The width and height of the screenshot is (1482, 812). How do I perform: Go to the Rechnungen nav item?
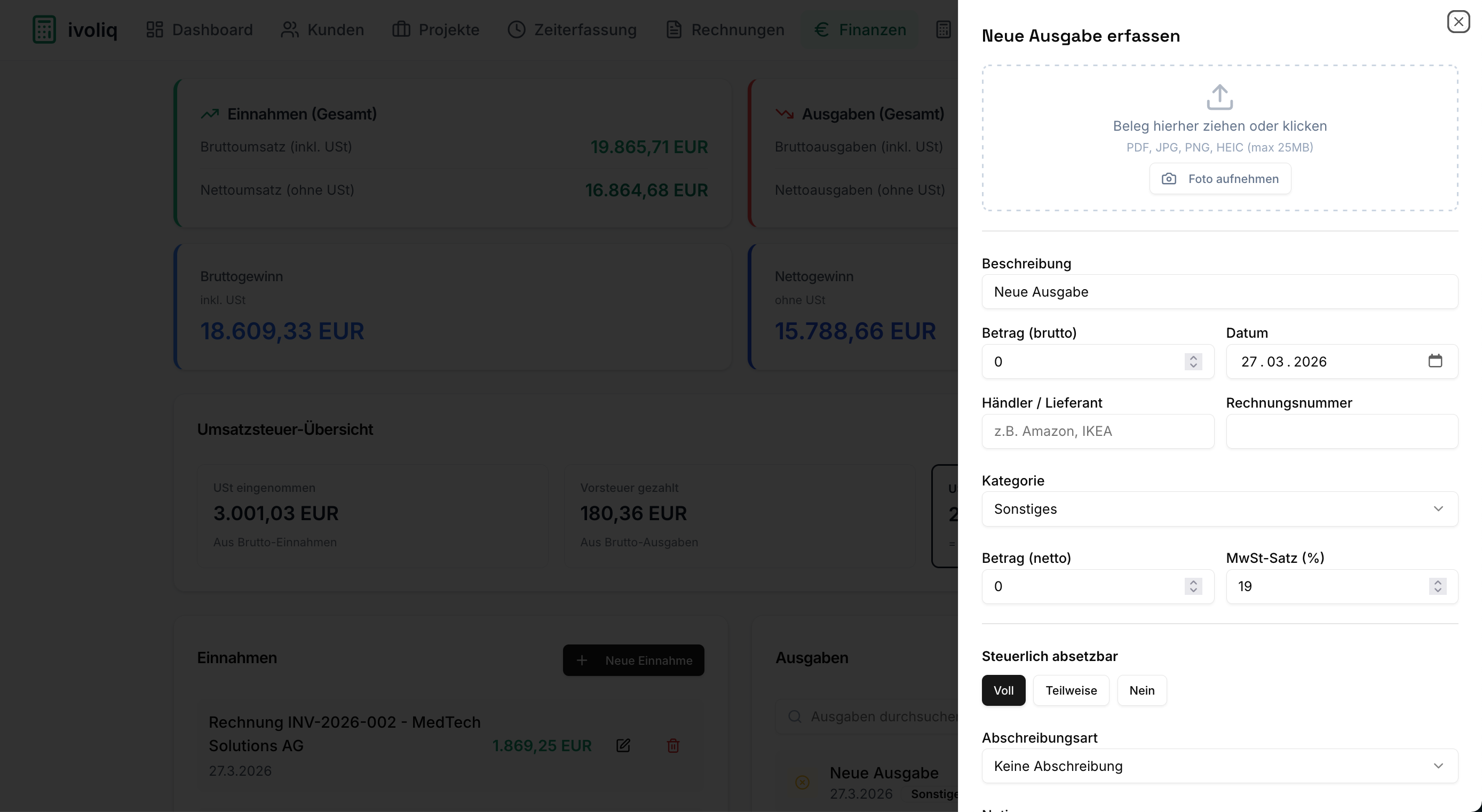pos(725,29)
